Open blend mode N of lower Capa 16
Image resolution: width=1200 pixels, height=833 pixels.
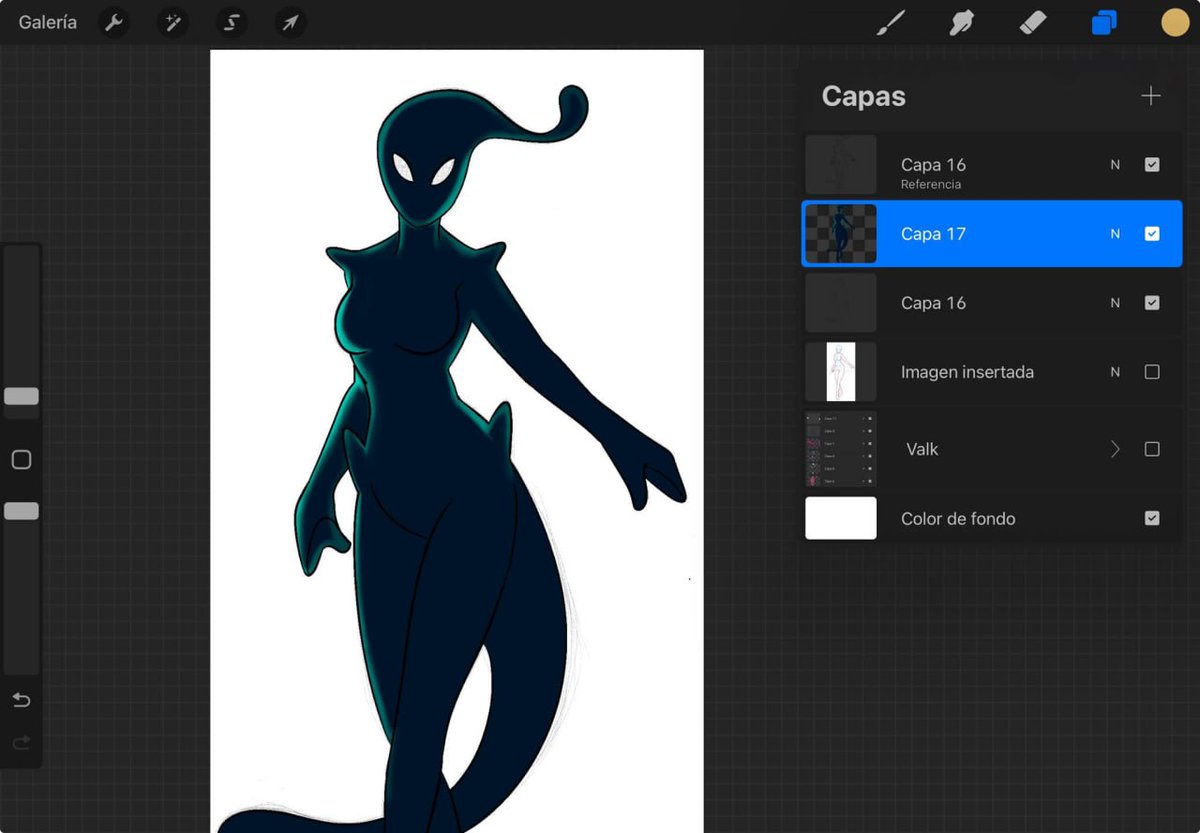point(1115,303)
